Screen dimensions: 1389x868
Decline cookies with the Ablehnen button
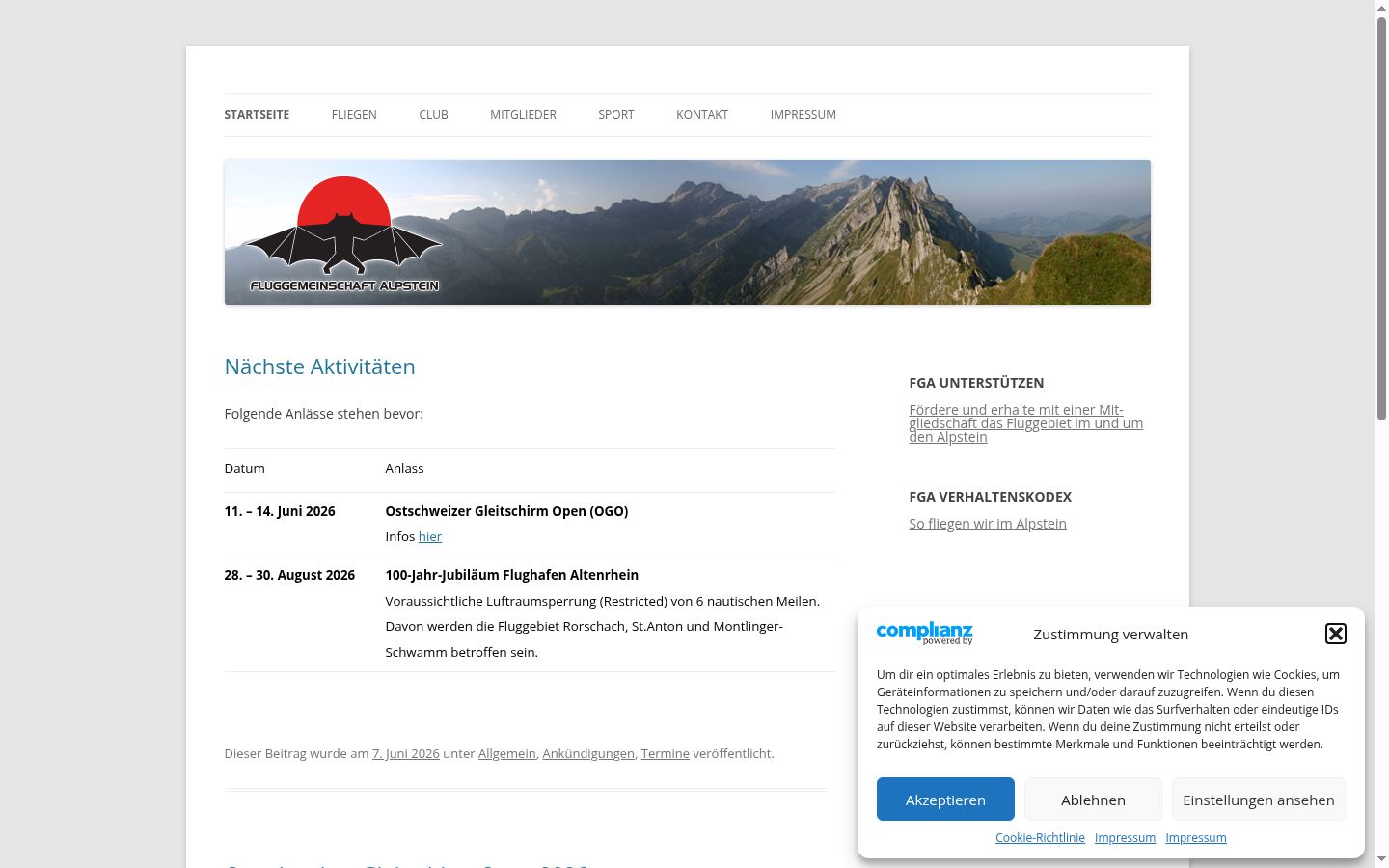click(x=1093, y=800)
